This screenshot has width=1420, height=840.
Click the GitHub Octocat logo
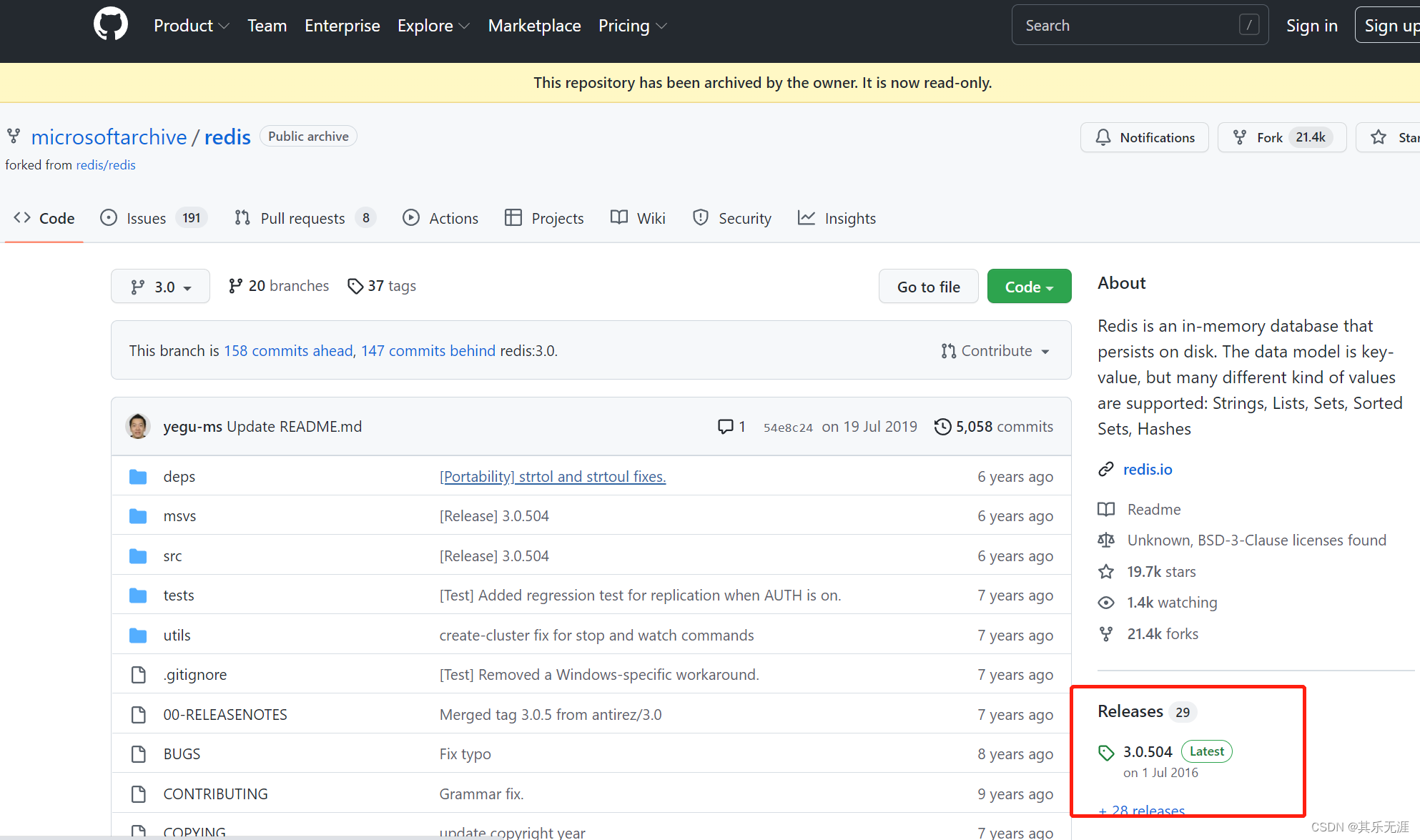[111, 25]
